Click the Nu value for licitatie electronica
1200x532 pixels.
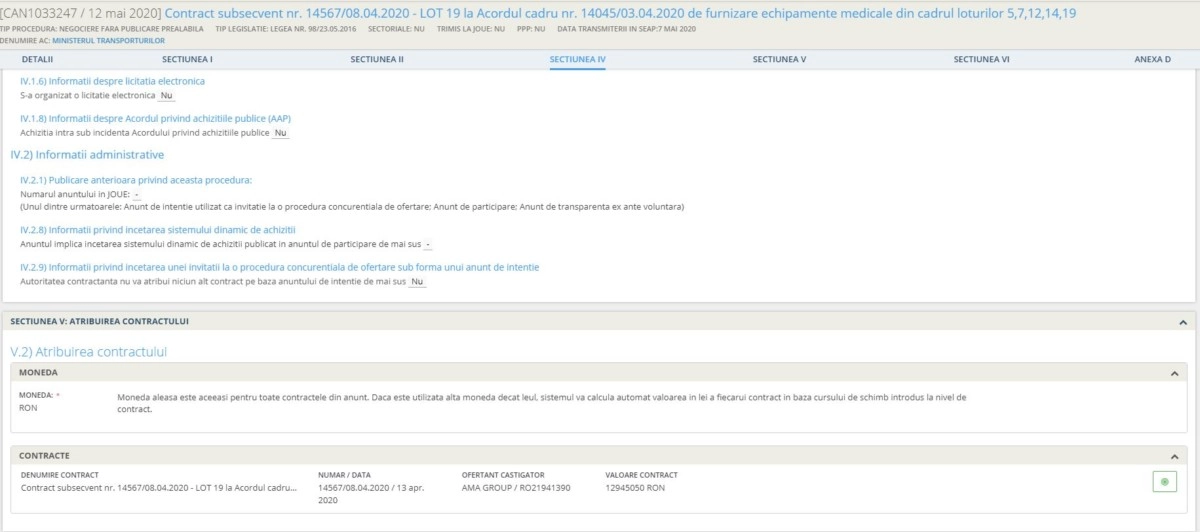[x=166, y=95]
